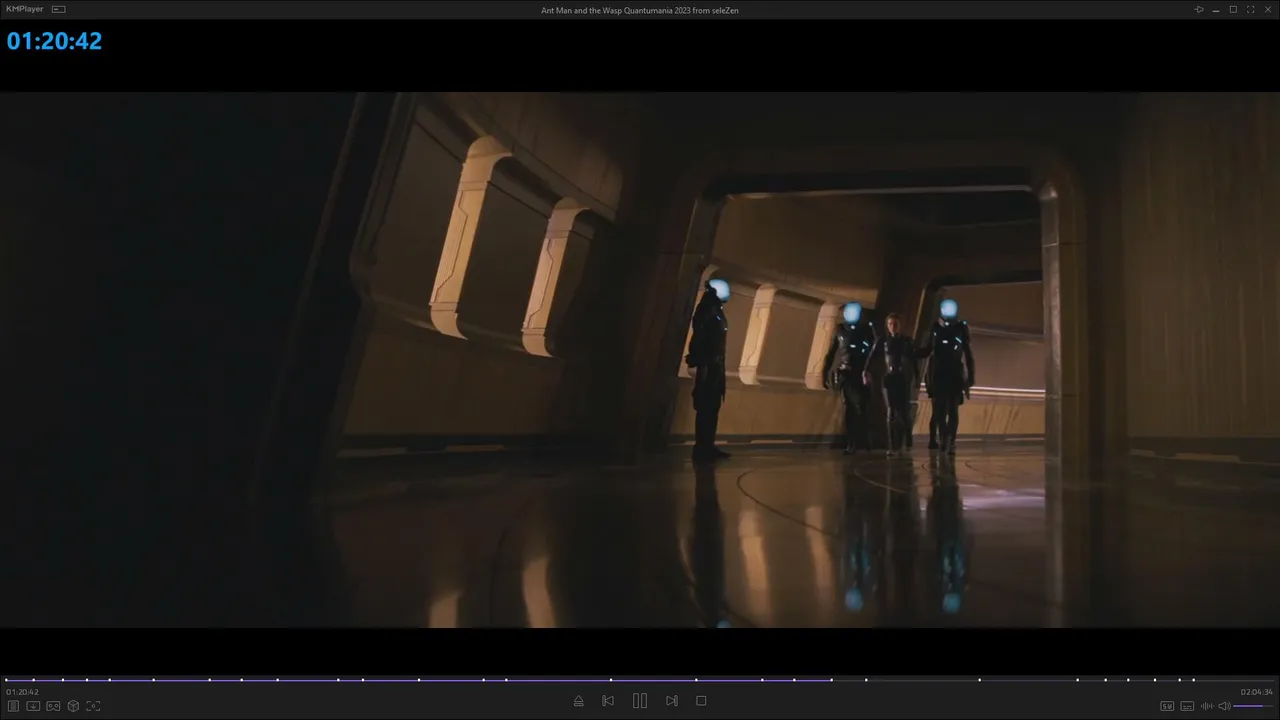Open the SW decoder selection button
This screenshot has width=1280, height=720.
1167,706
